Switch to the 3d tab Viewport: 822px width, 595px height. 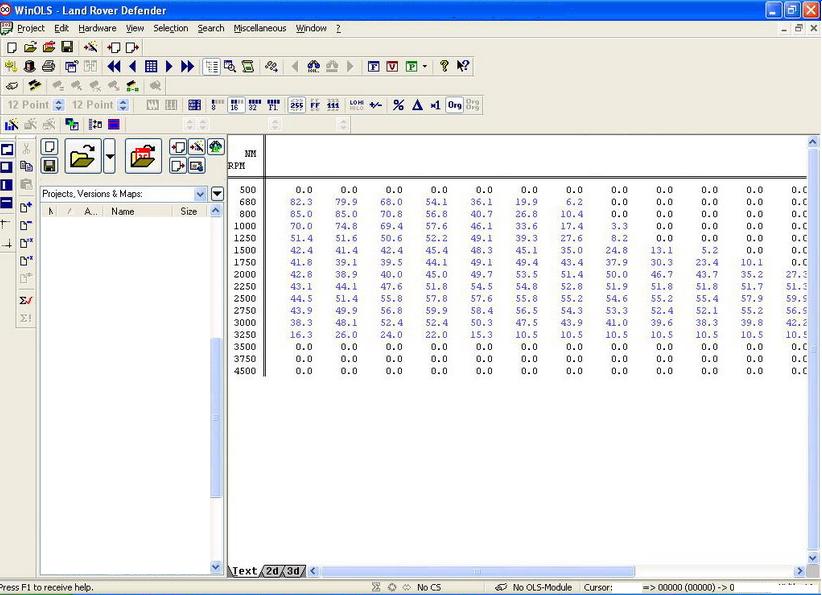click(294, 571)
